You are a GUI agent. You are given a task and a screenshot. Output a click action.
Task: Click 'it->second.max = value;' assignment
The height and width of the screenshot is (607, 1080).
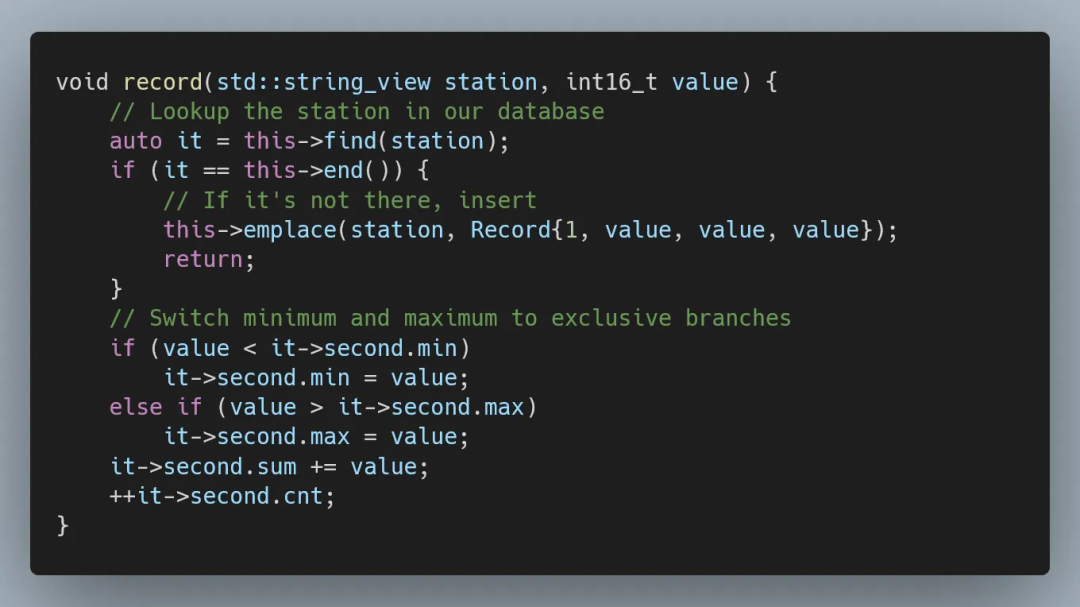[x=316, y=437]
